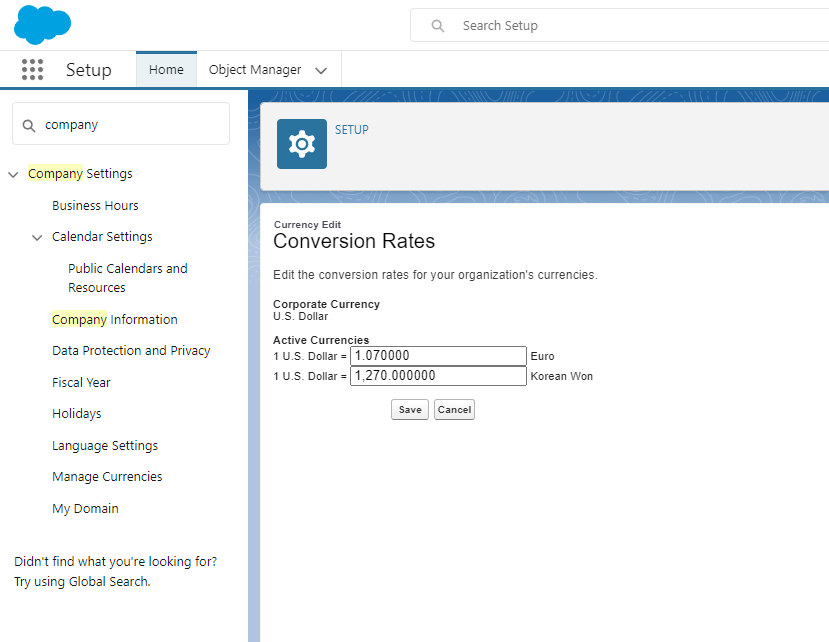
Task: Focus the Search Setup field
Action: [x=620, y=25]
